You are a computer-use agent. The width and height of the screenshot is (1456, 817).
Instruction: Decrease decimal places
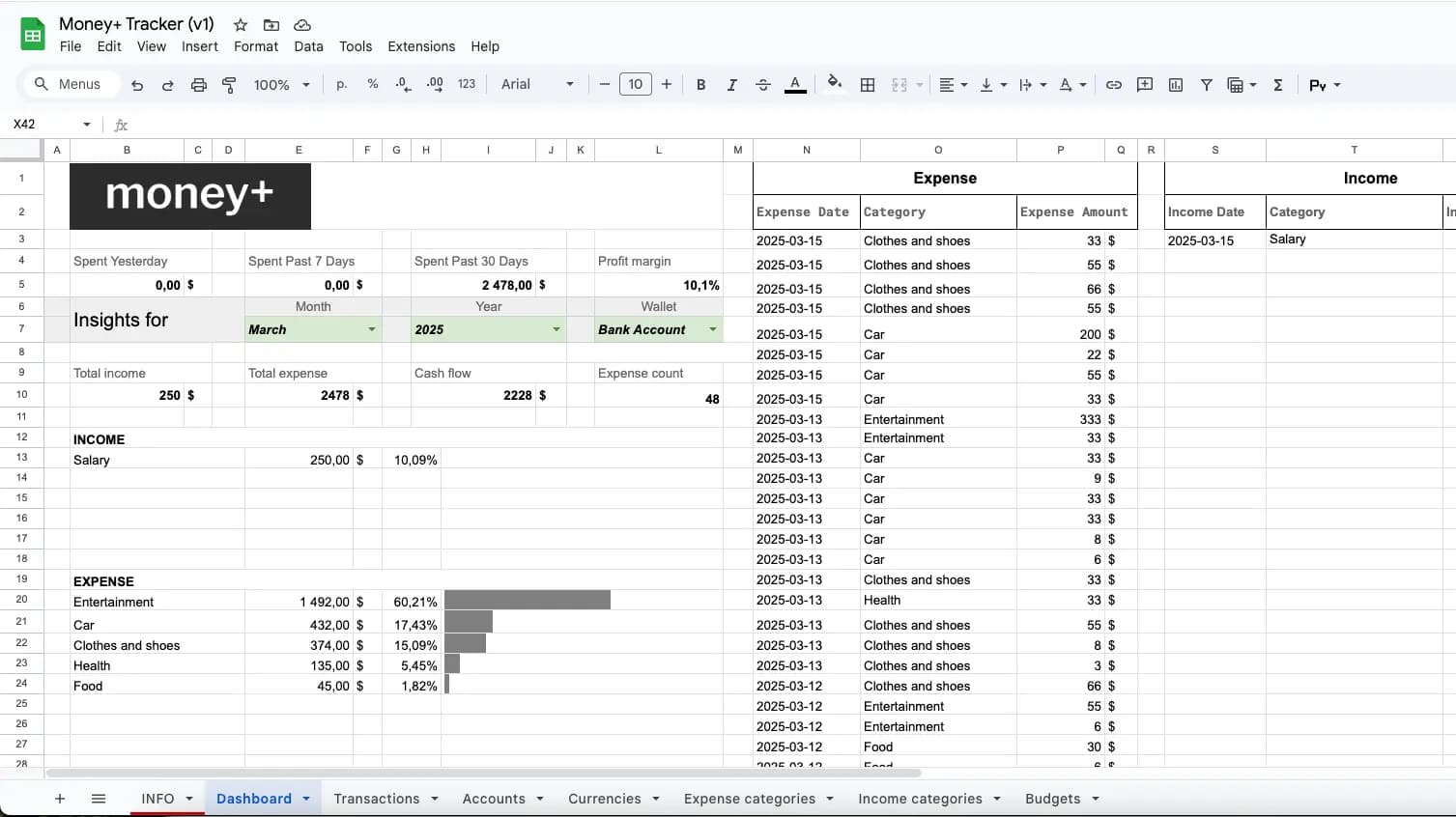tap(404, 85)
